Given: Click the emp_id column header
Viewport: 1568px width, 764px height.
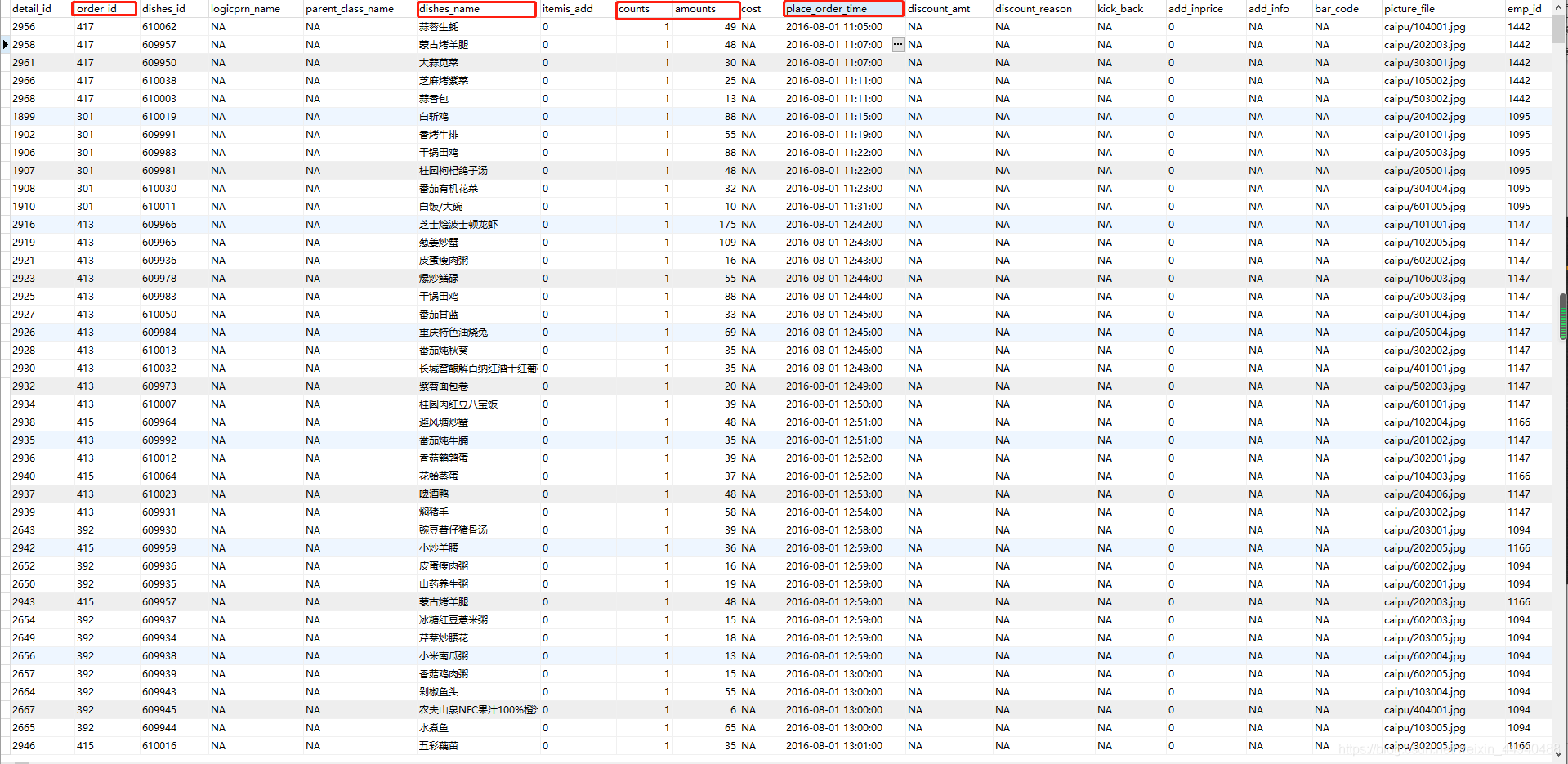Looking at the screenshot, I should click(1523, 8).
